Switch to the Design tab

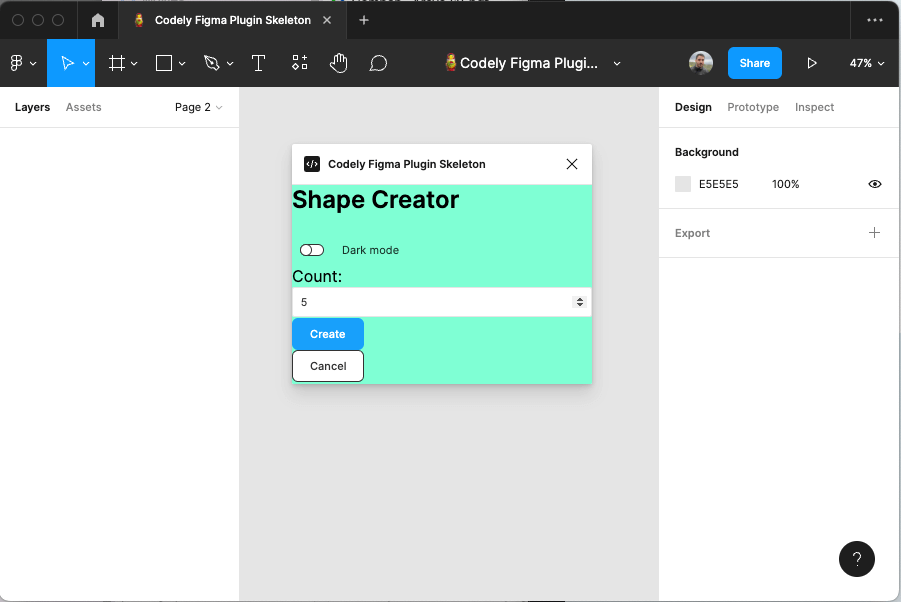pyautogui.click(x=693, y=107)
